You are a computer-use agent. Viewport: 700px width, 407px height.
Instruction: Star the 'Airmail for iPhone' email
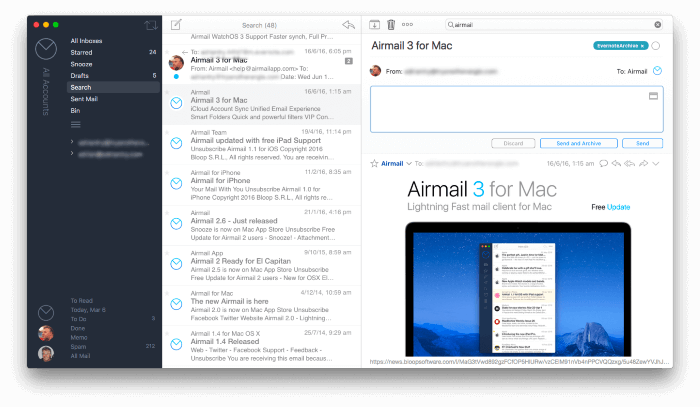(167, 173)
